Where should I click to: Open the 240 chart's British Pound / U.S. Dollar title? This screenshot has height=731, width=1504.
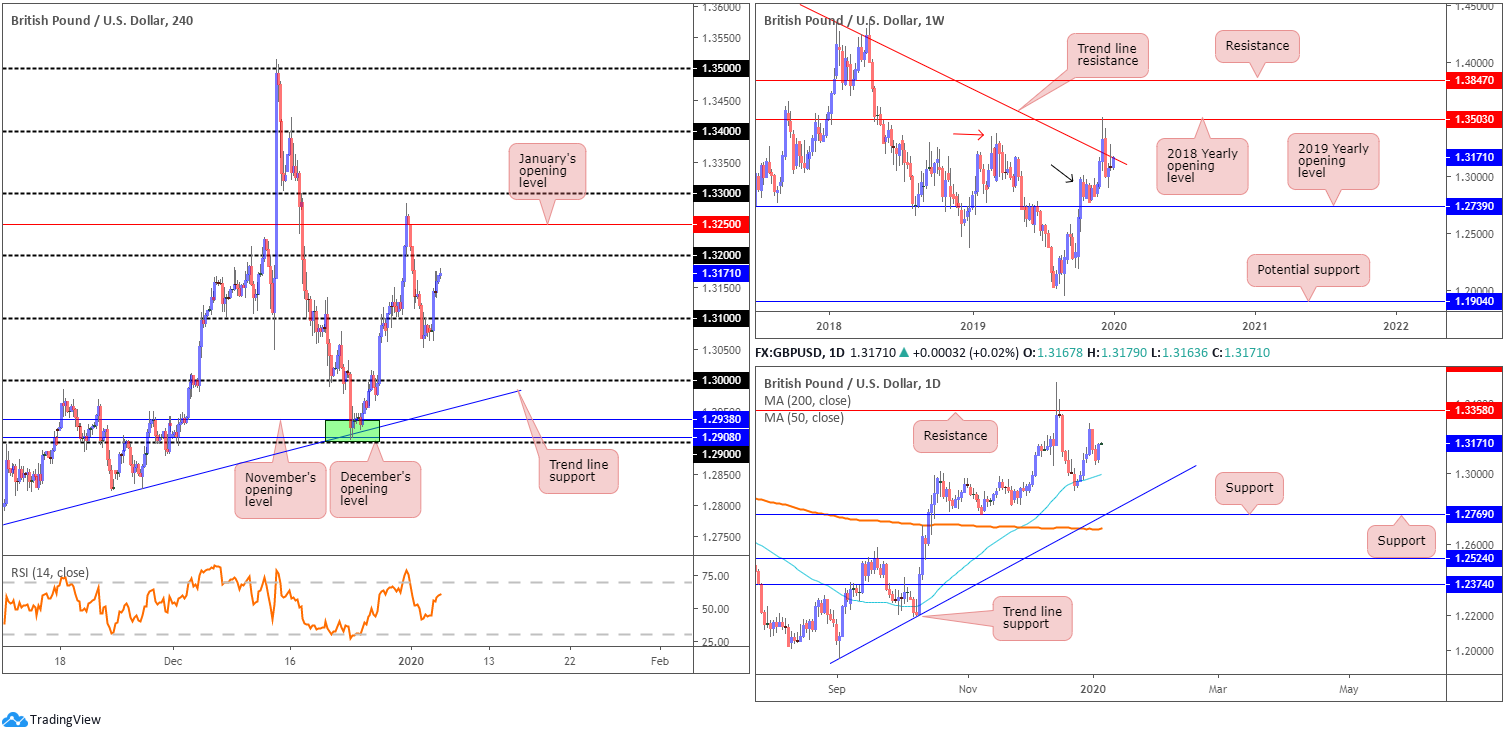(x=110, y=20)
